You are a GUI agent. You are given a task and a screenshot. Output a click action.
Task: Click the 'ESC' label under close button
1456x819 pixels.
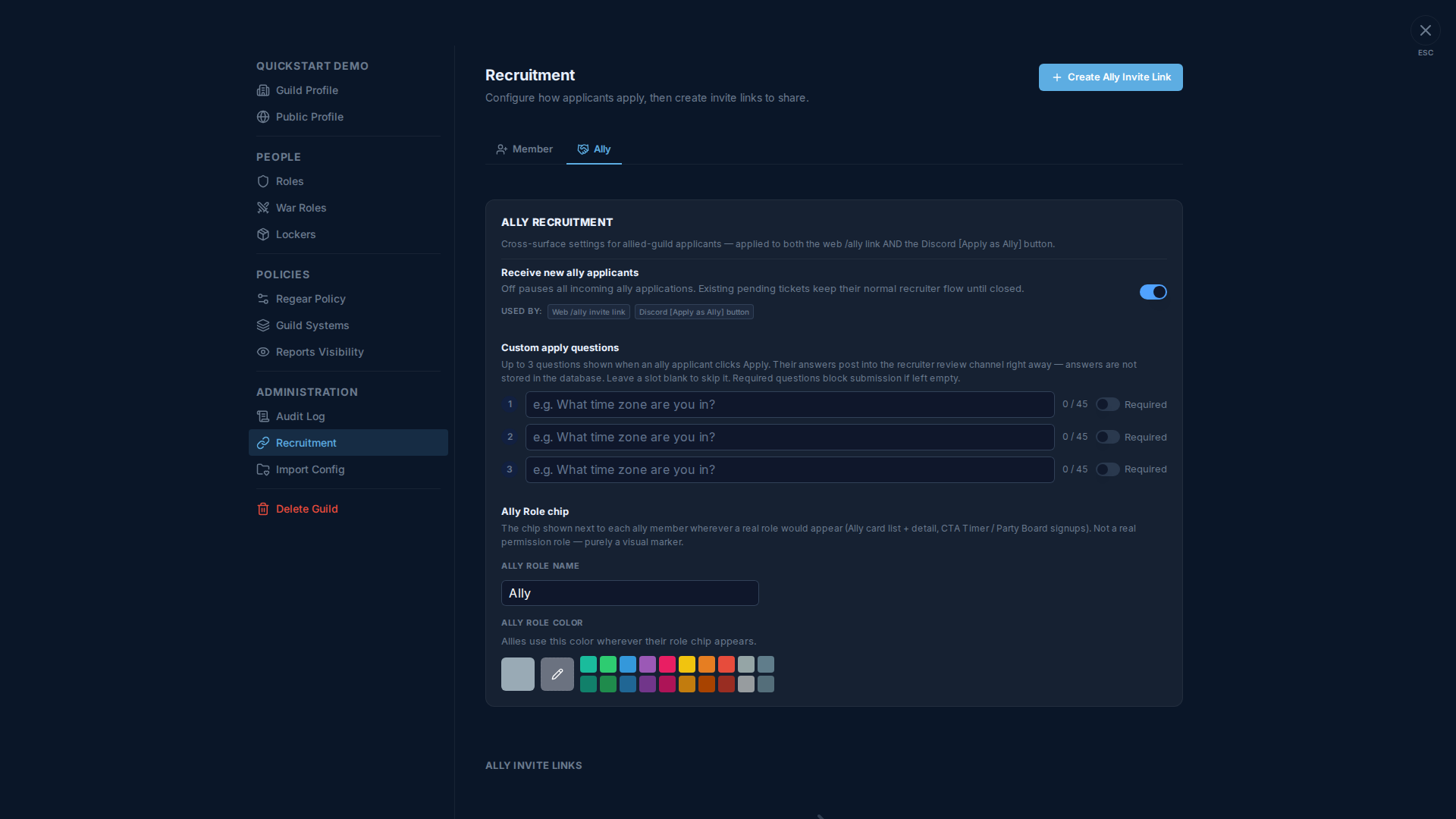pyautogui.click(x=1426, y=53)
